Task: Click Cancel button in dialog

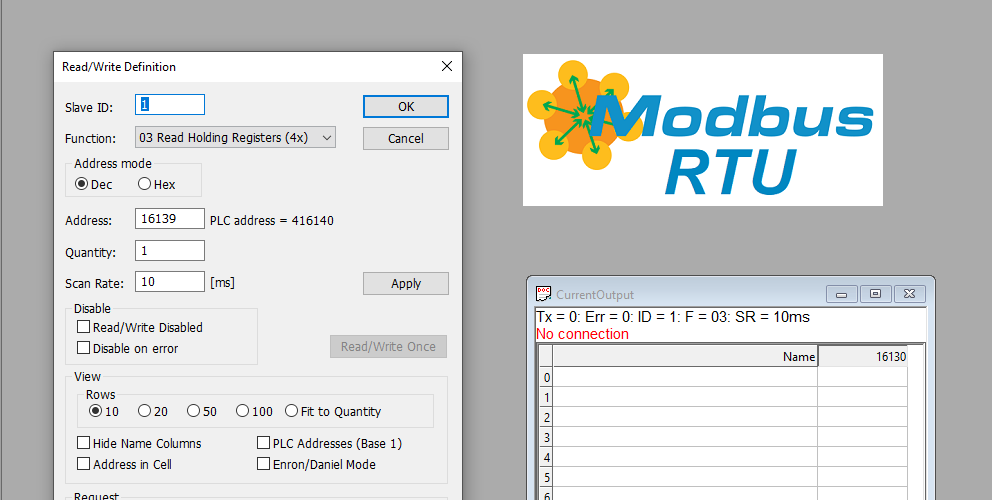Action: click(406, 139)
